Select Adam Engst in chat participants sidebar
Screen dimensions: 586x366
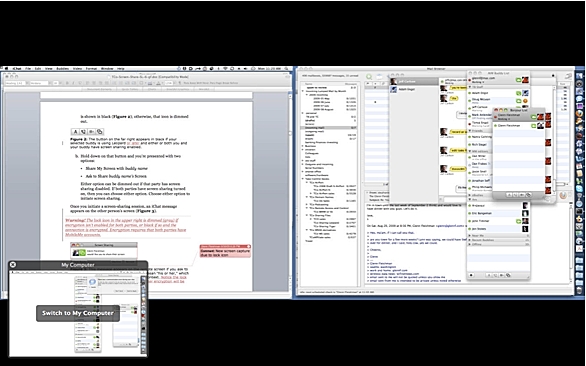click(x=414, y=89)
